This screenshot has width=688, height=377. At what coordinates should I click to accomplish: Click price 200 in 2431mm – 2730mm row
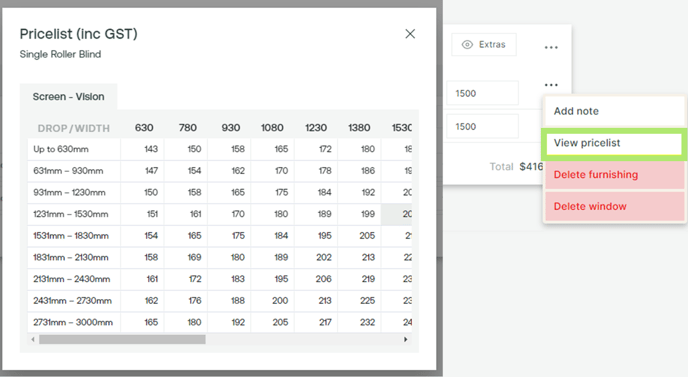pyautogui.click(x=280, y=301)
